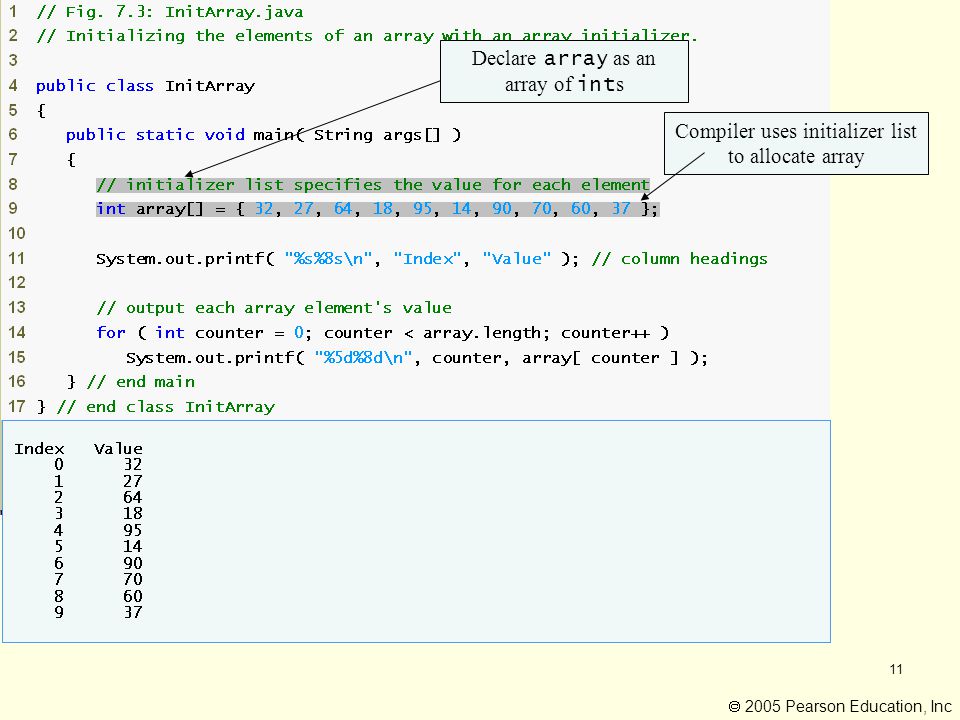This screenshot has height=720, width=960.
Task: Click output value 64 for index 2
Action: pyautogui.click(x=133, y=497)
